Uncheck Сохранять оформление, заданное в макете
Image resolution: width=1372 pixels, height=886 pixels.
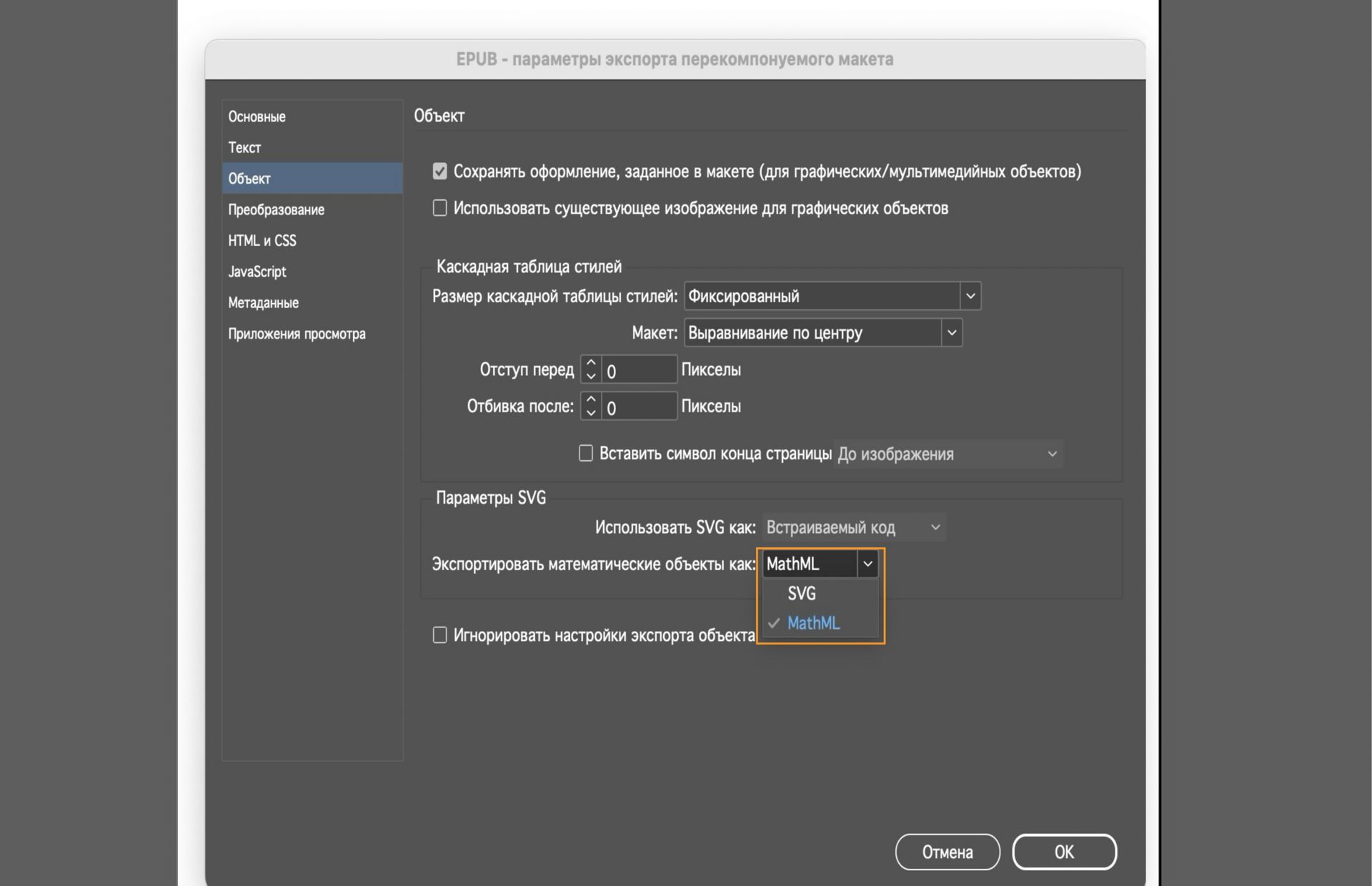click(x=439, y=171)
